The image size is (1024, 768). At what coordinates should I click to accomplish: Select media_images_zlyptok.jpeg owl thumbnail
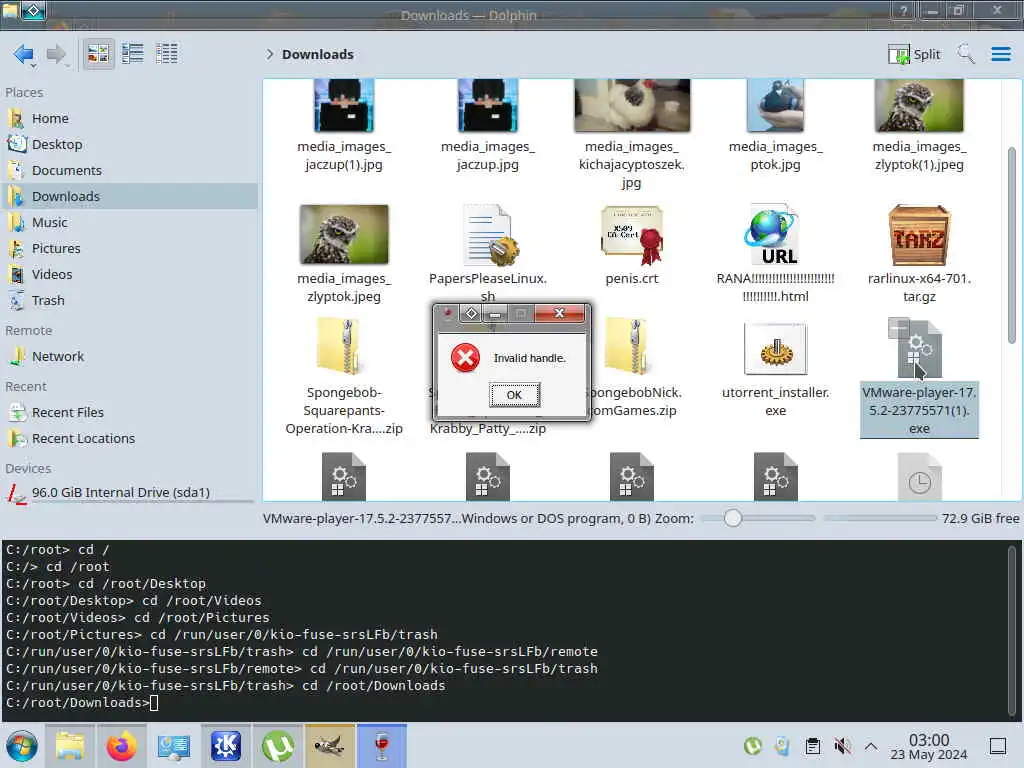tap(344, 234)
